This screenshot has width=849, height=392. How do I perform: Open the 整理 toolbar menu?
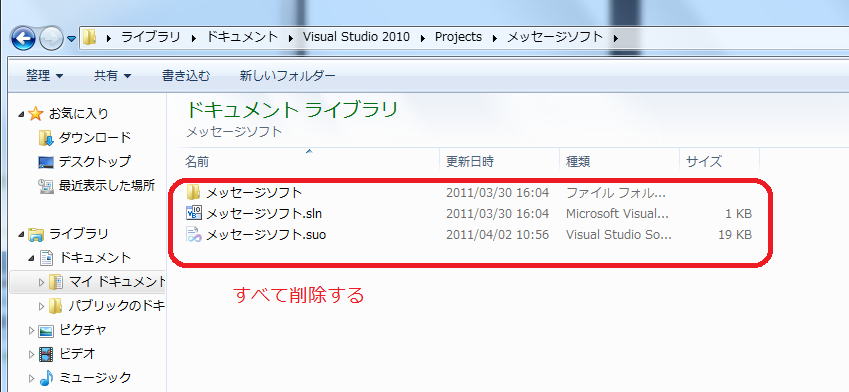pos(44,76)
